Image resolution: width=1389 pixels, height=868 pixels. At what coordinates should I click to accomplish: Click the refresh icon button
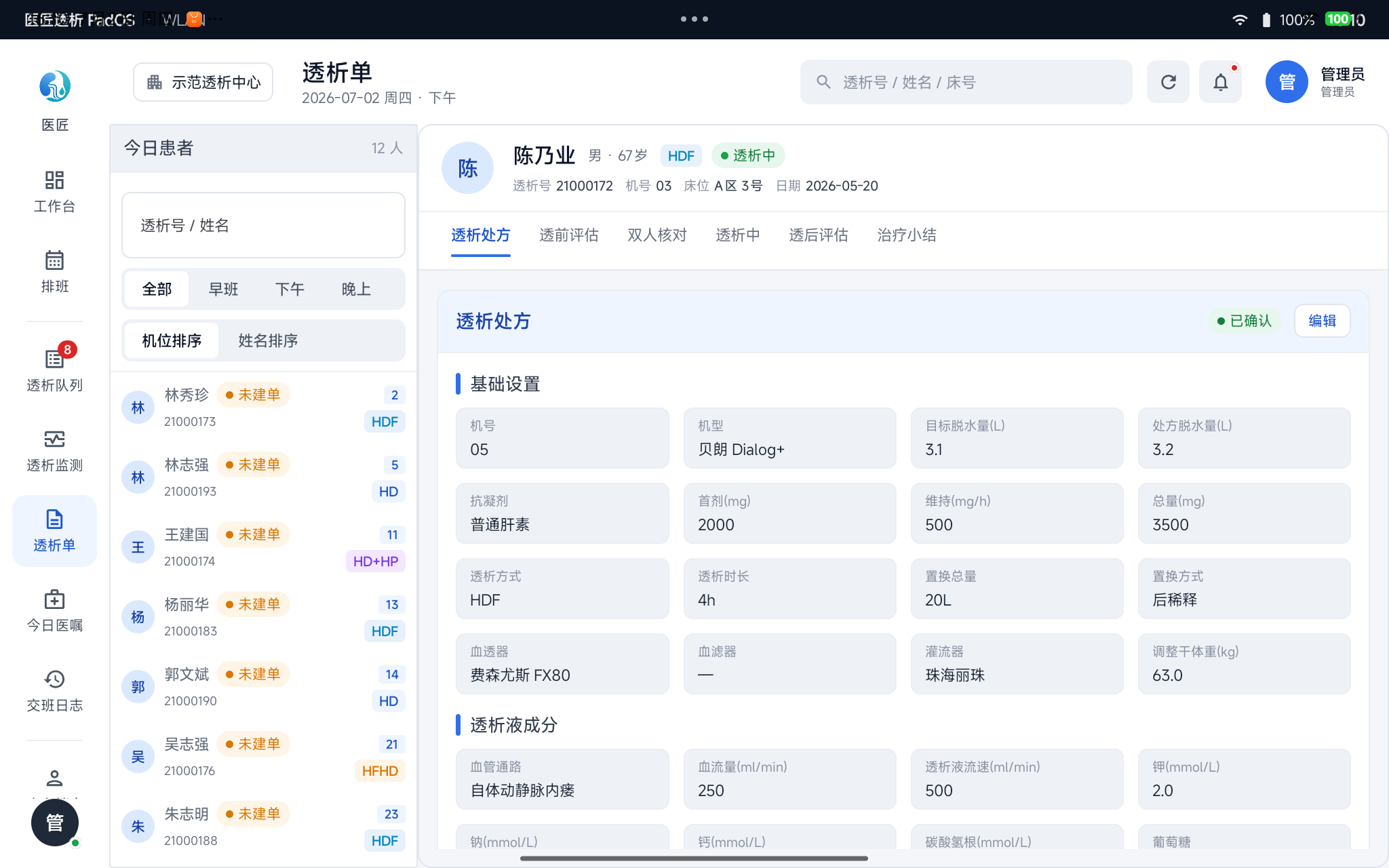click(x=1168, y=82)
